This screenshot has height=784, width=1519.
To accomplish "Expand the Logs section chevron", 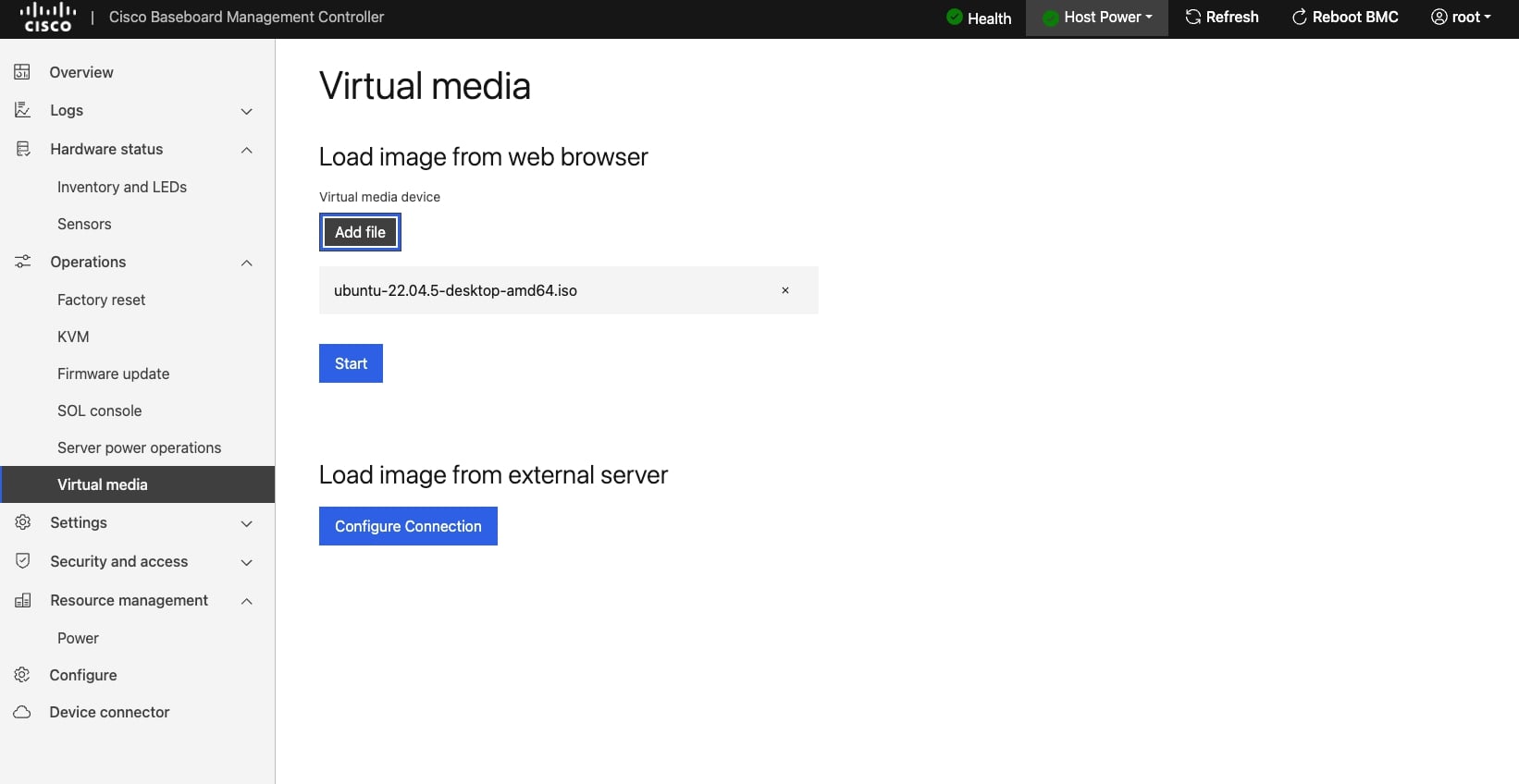I will [x=247, y=111].
